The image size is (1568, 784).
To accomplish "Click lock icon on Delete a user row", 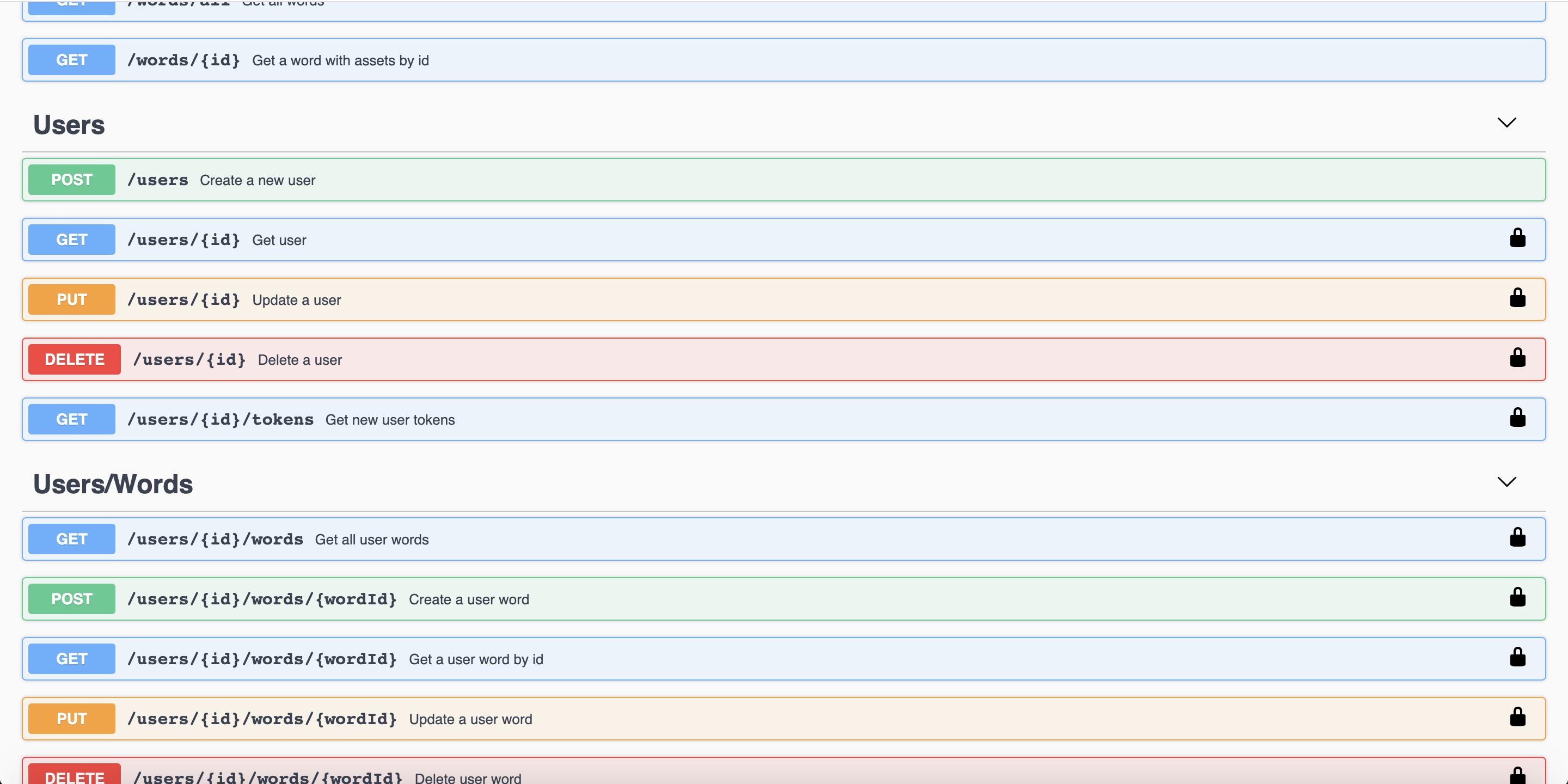I will pos(1517,358).
